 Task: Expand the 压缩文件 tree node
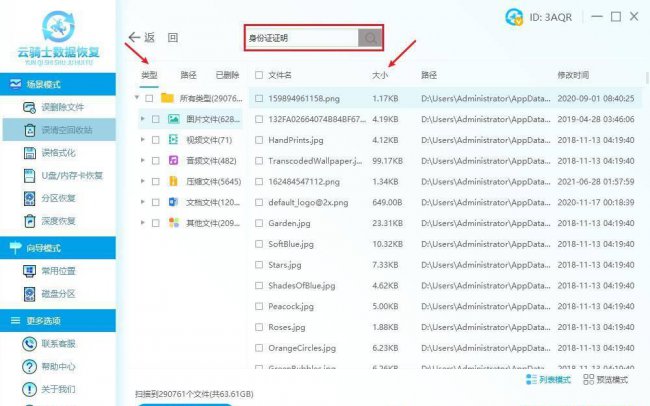[143, 181]
